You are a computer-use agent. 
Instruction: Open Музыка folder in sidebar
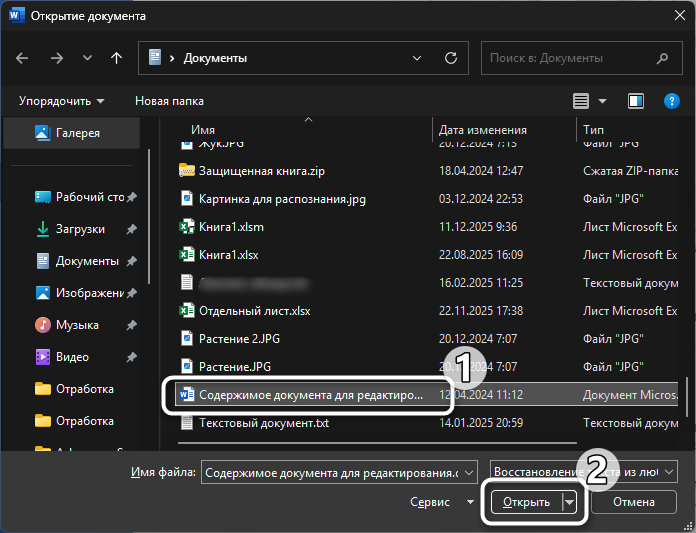pyautogui.click(x=77, y=325)
